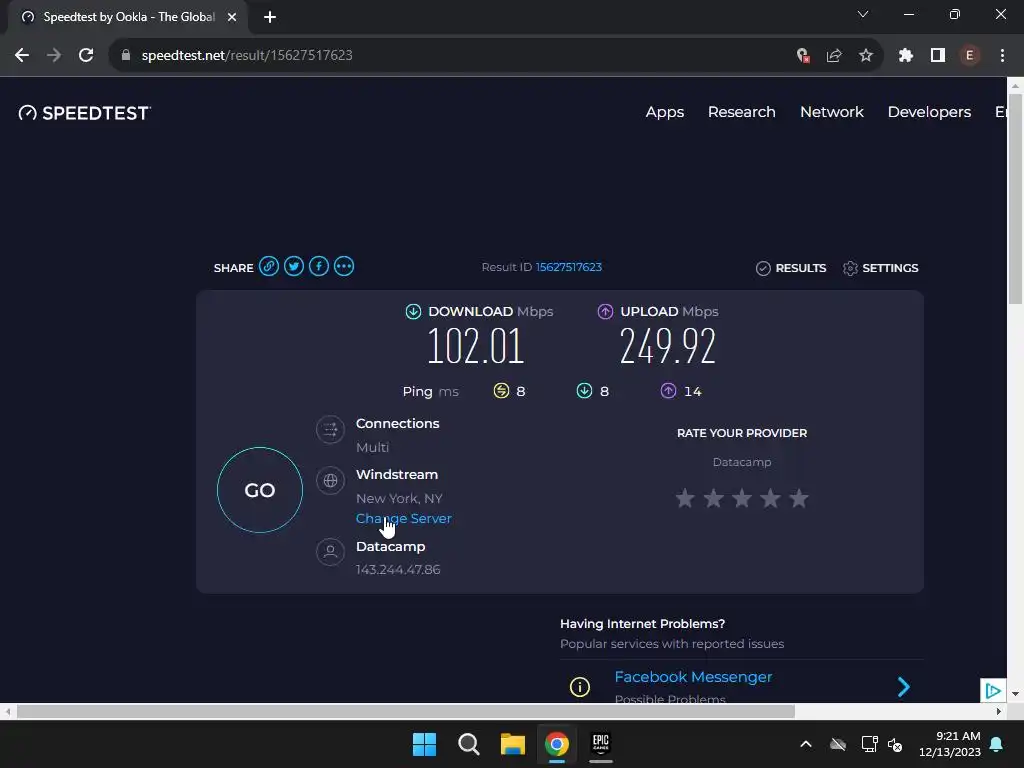Open Chrome extensions puzzle icon
Image resolution: width=1024 pixels, height=768 pixels.
(905, 56)
